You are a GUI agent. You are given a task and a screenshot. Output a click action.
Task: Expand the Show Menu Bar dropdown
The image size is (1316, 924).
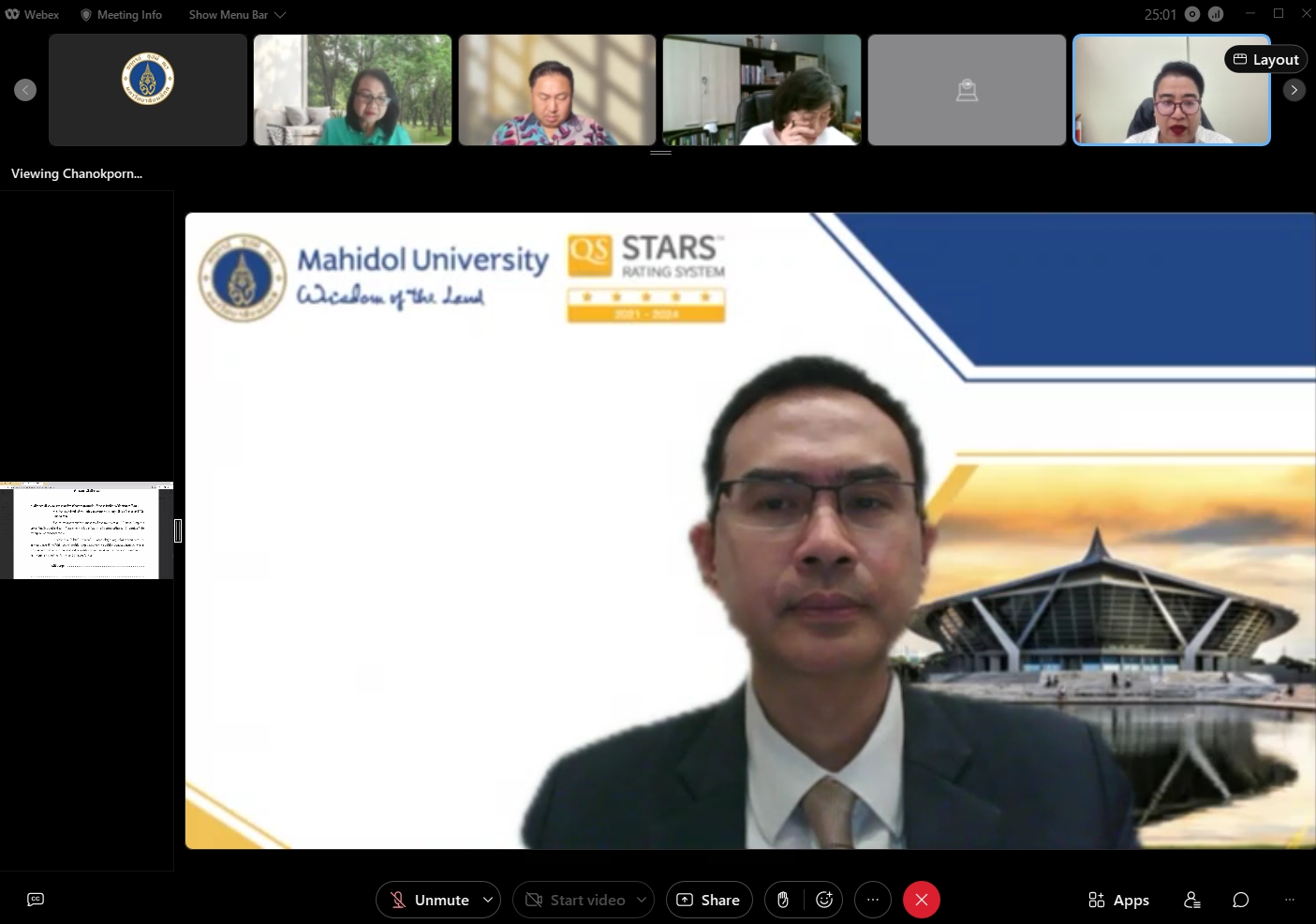237,14
